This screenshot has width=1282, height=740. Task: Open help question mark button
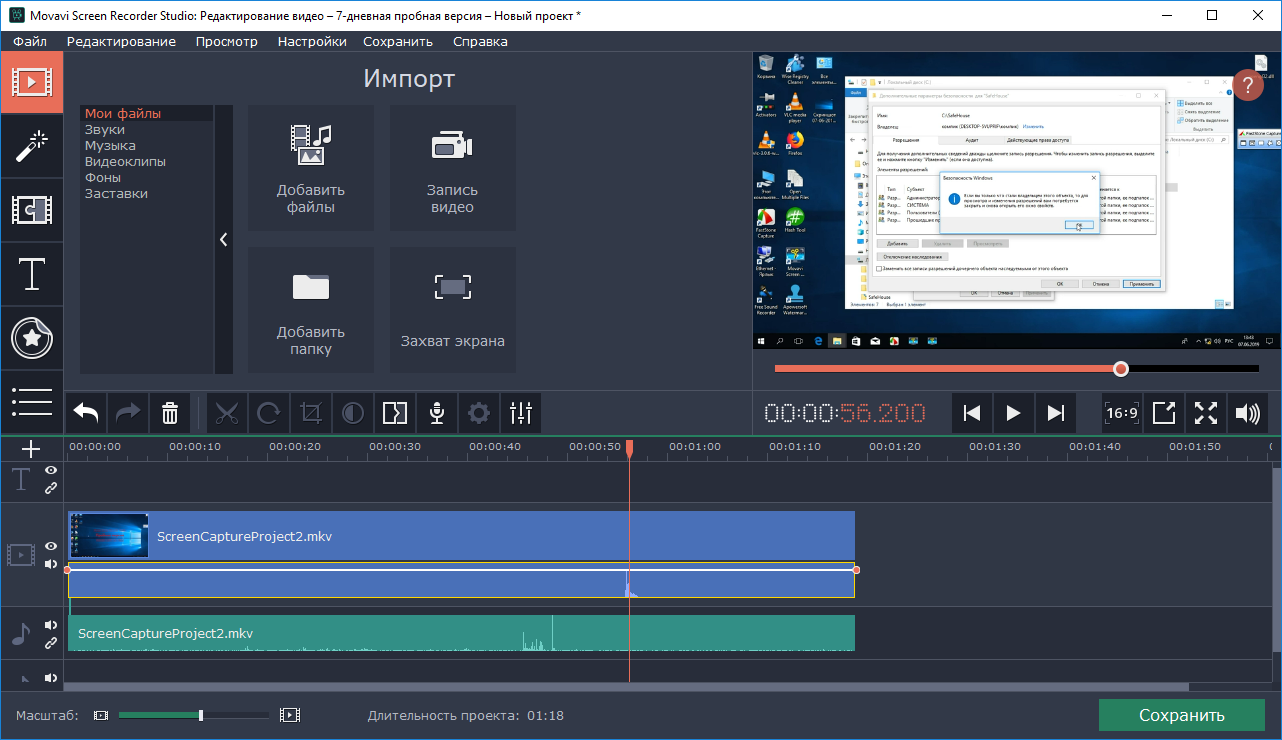[x=1247, y=85]
